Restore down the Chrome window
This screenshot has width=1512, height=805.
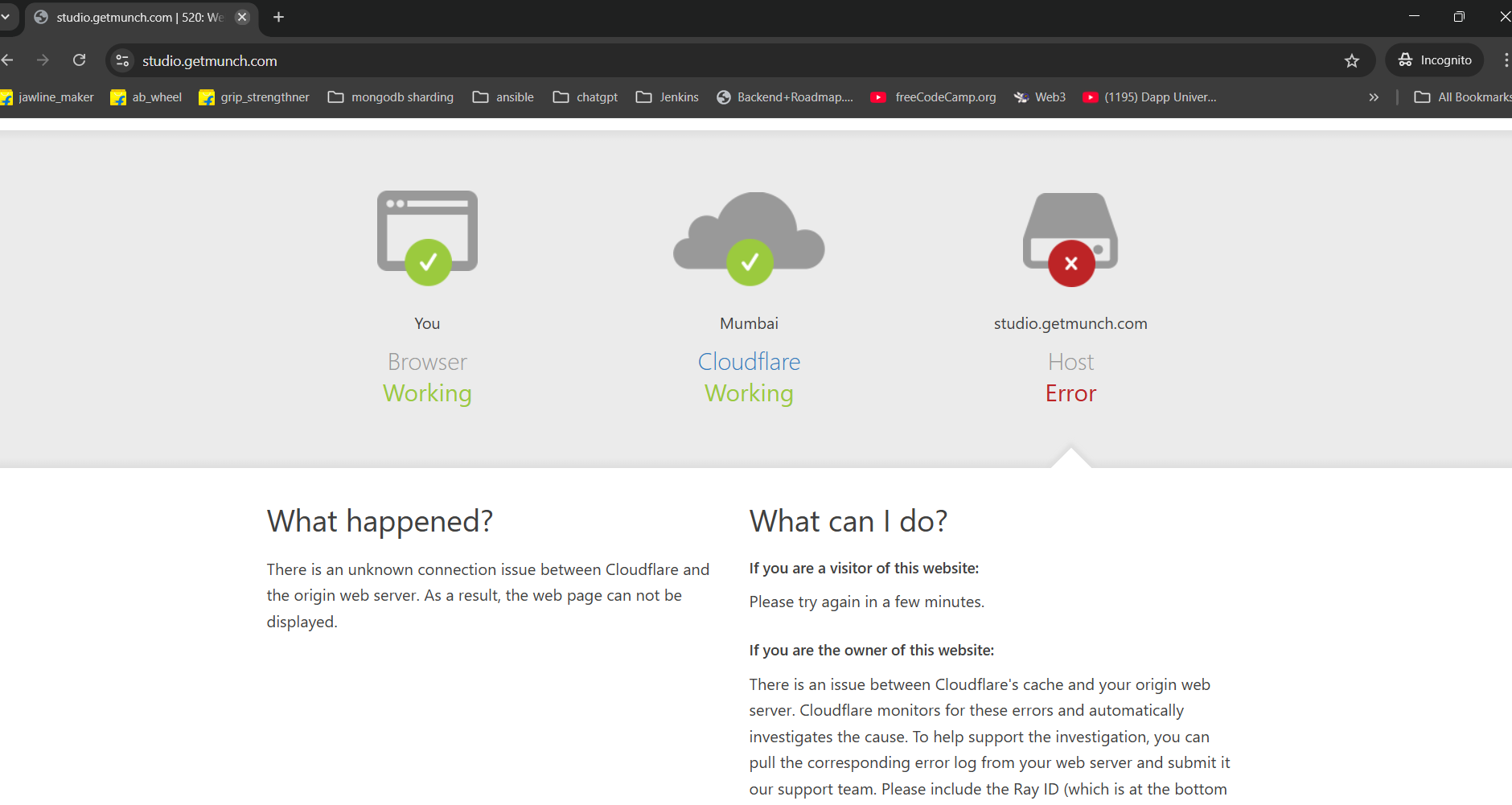(x=1459, y=16)
